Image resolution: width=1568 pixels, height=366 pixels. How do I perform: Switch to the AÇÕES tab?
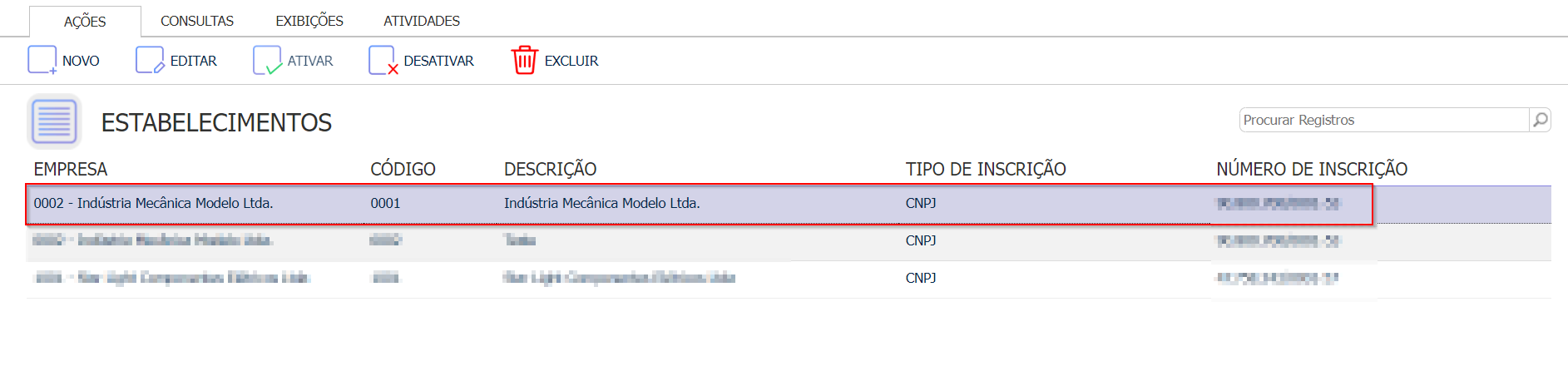point(85,21)
